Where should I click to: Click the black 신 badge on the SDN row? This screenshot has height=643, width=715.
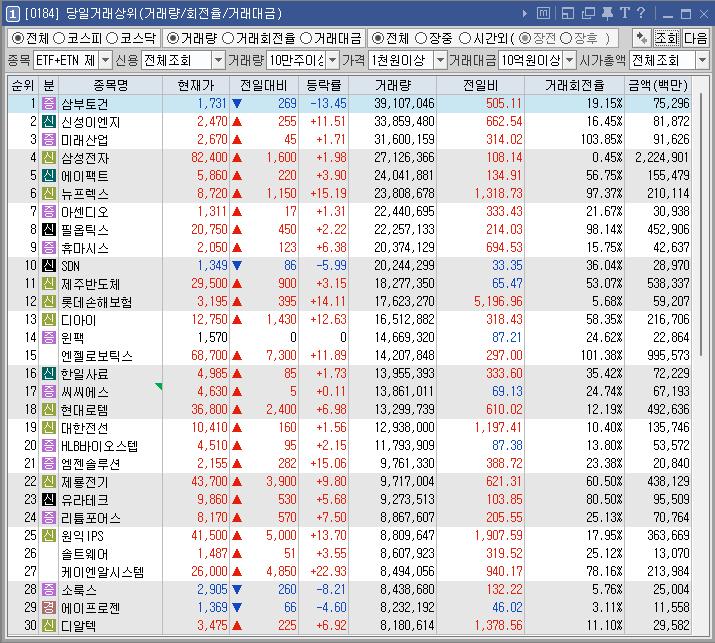point(49,265)
